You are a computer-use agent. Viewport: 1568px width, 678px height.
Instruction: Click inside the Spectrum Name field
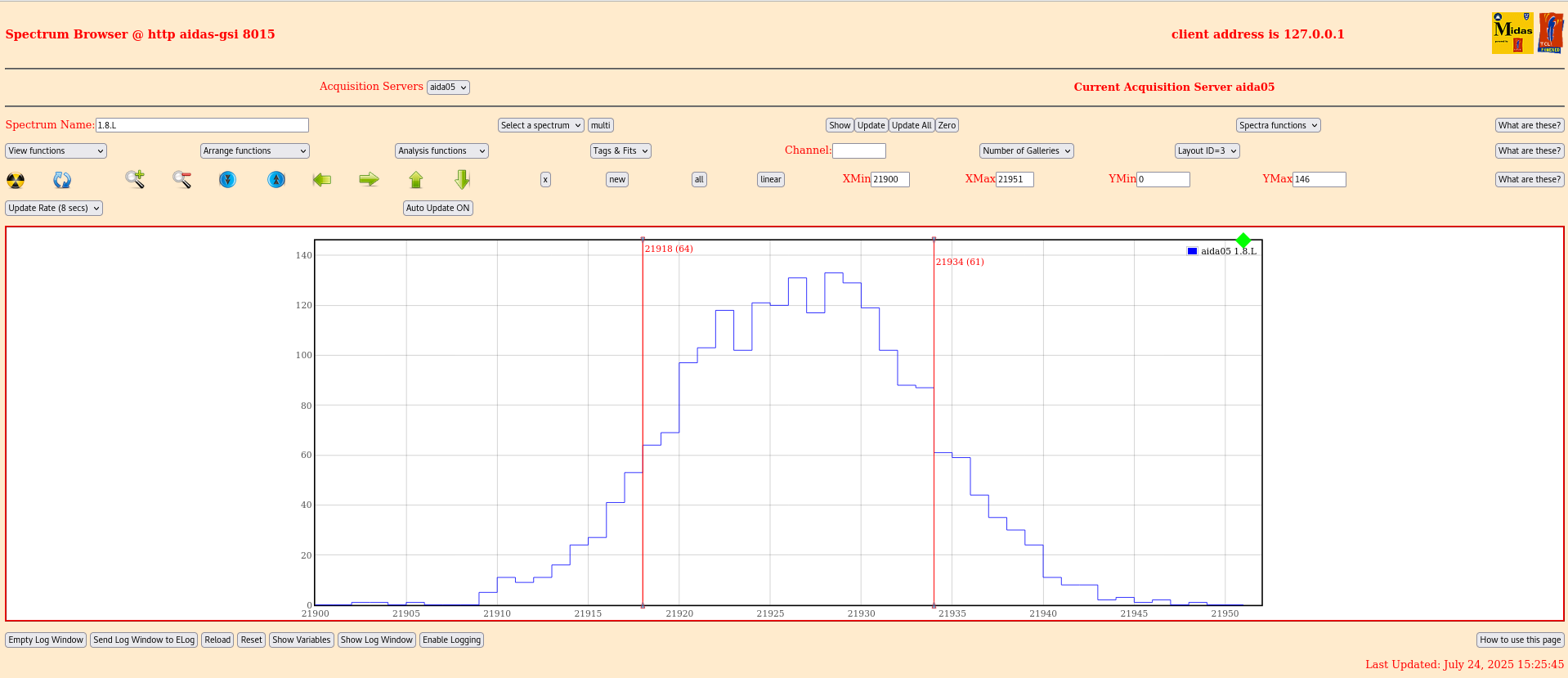(202, 125)
